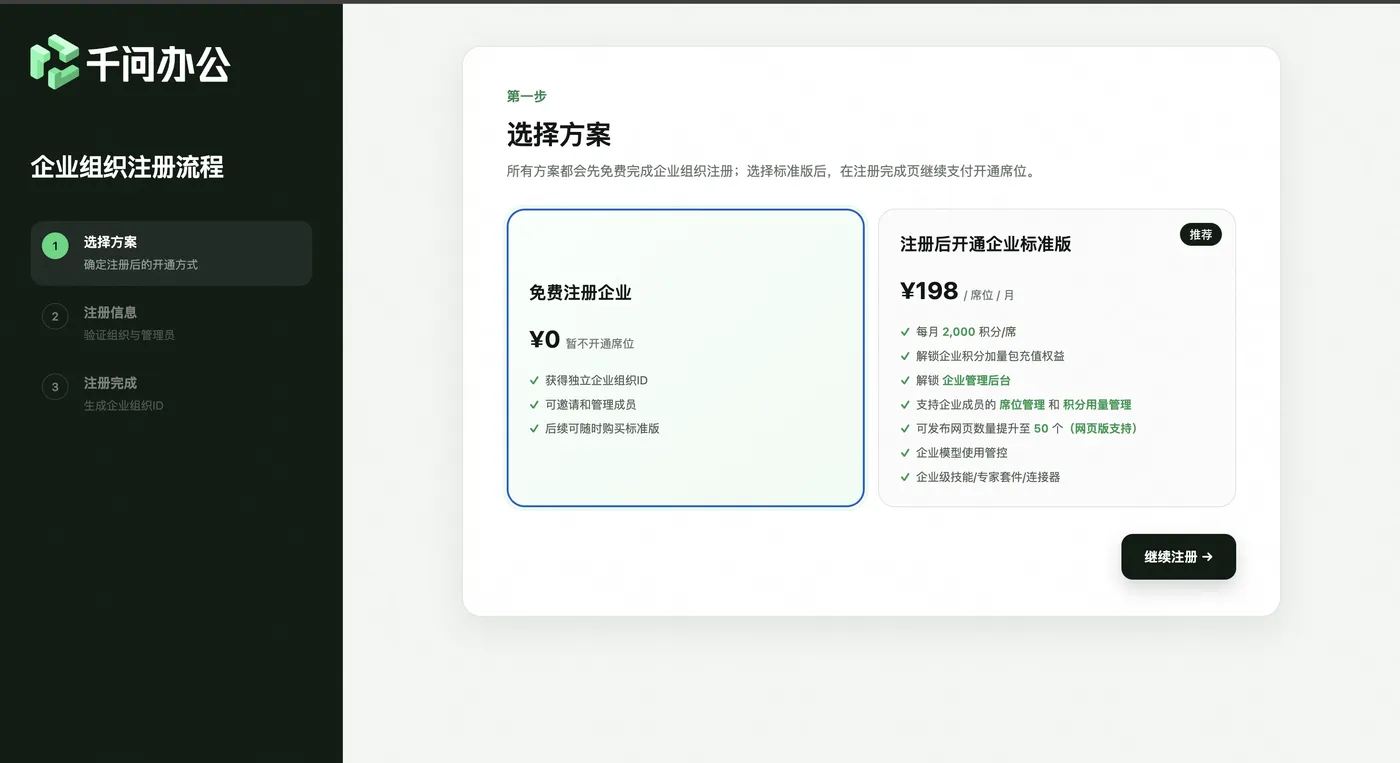This screenshot has width=1400, height=763.
Task: Click the 推荐 badge on standard plan
Action: click(x=1200, y=234)
